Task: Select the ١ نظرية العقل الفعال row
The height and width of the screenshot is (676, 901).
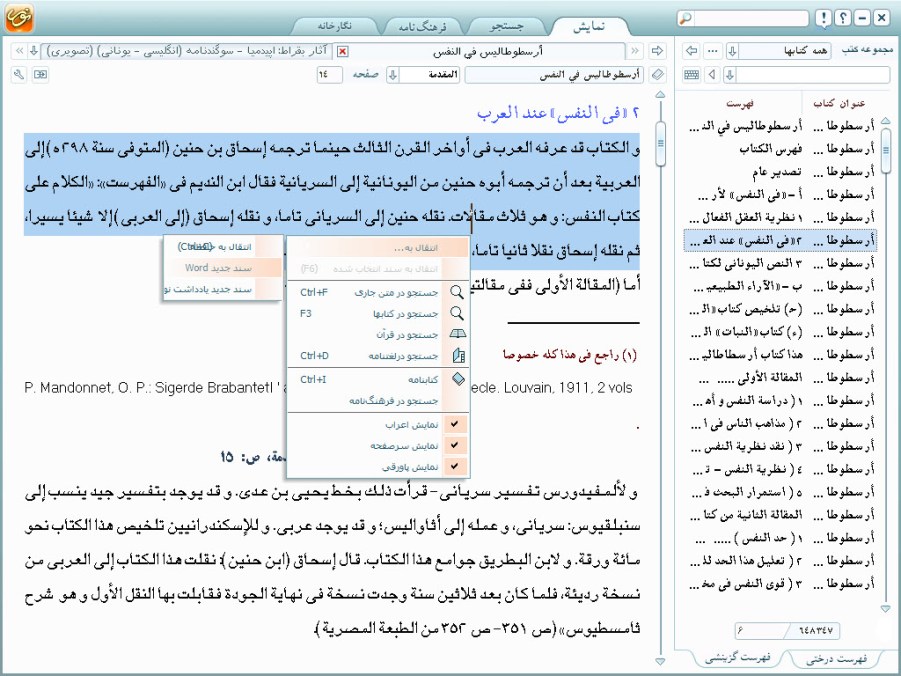Action: coord(780,217)
